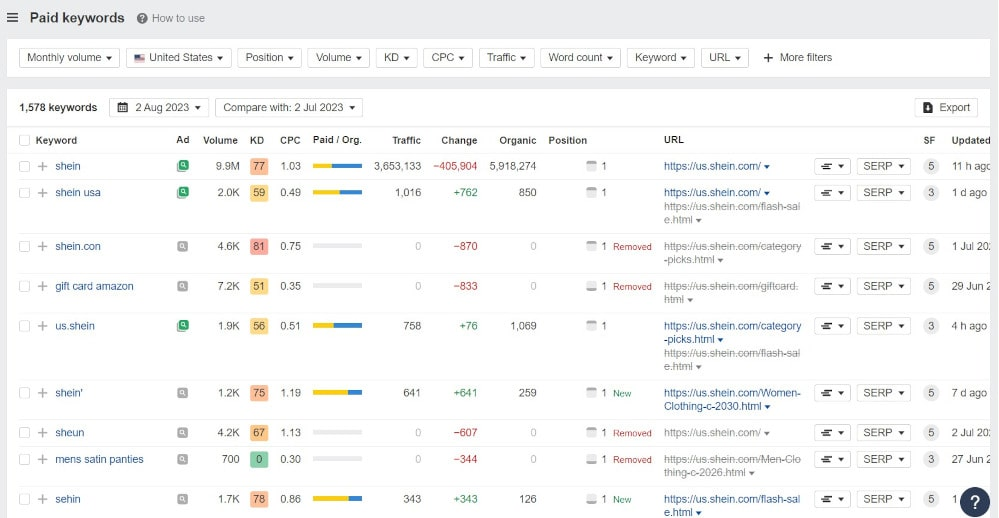Sort table by Traffic column header

click(x=406, y=140)
